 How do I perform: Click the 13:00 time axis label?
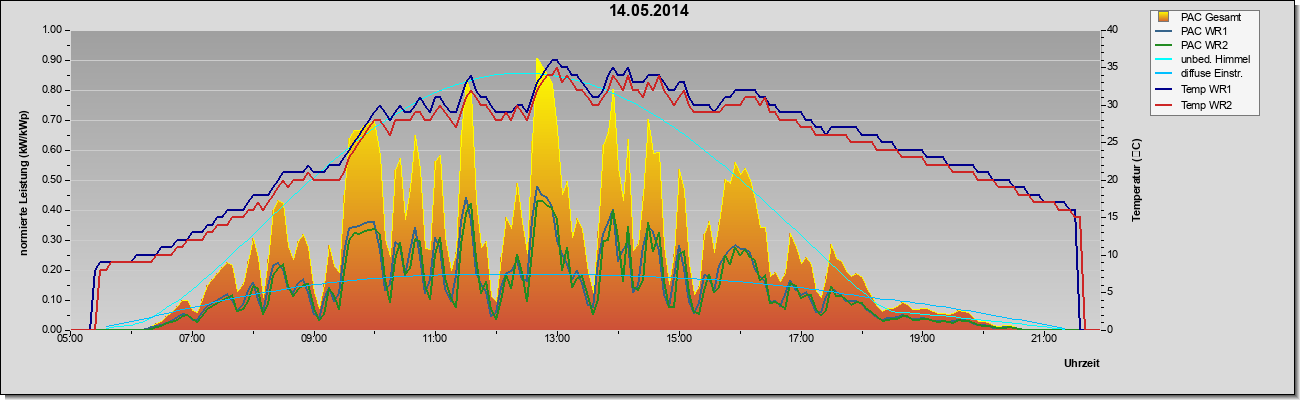coord(556,340)
